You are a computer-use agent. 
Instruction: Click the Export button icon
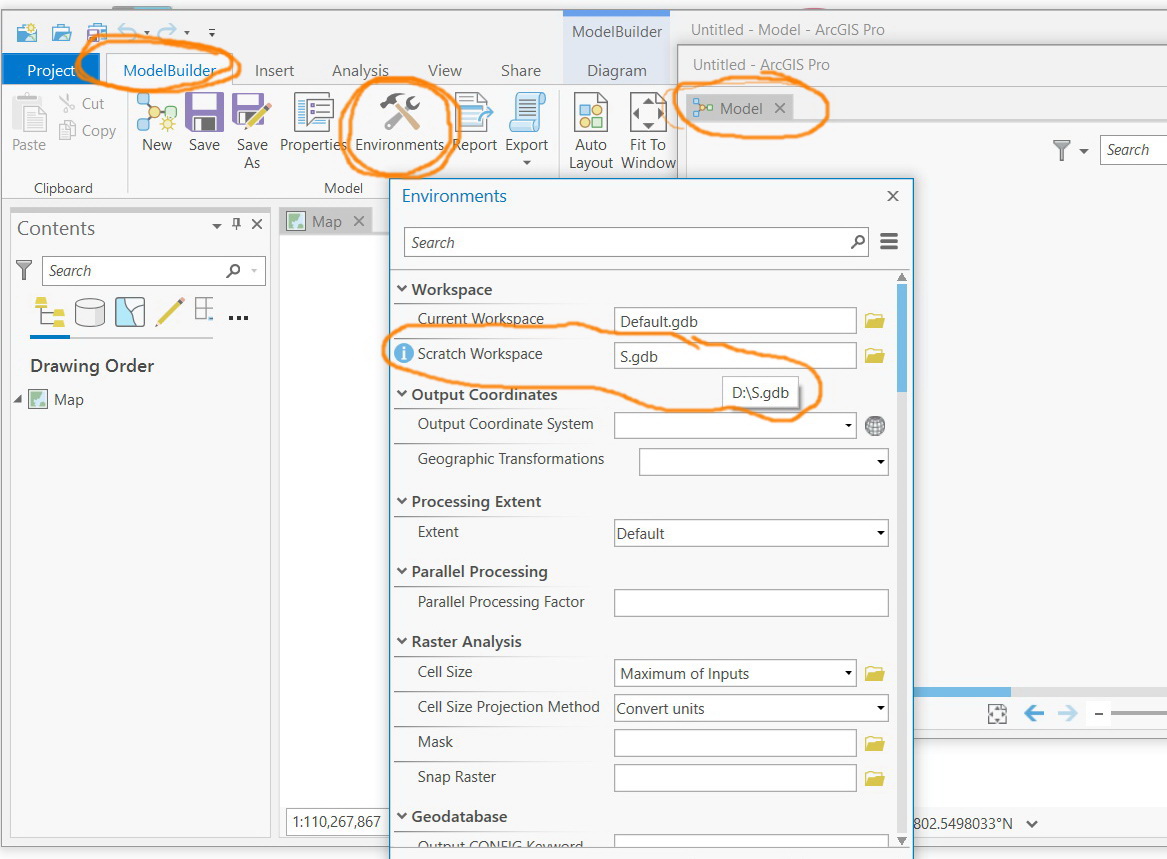tap(527, 112)
